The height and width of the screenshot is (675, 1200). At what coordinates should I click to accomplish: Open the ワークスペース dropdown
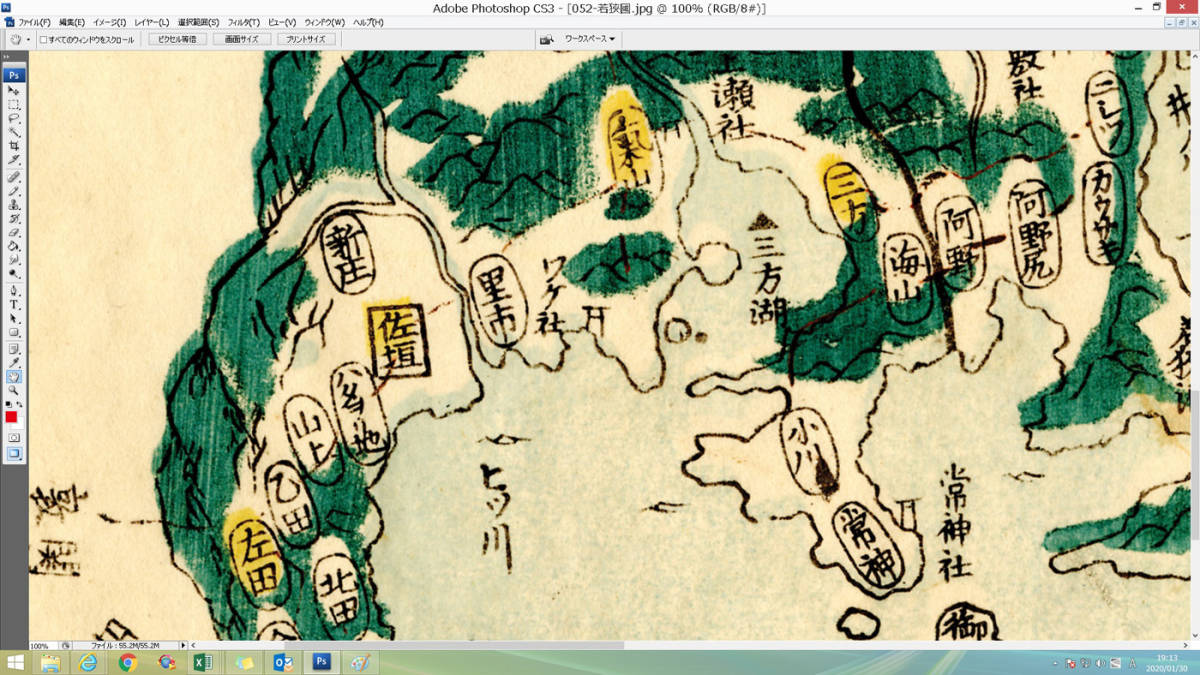590,39
